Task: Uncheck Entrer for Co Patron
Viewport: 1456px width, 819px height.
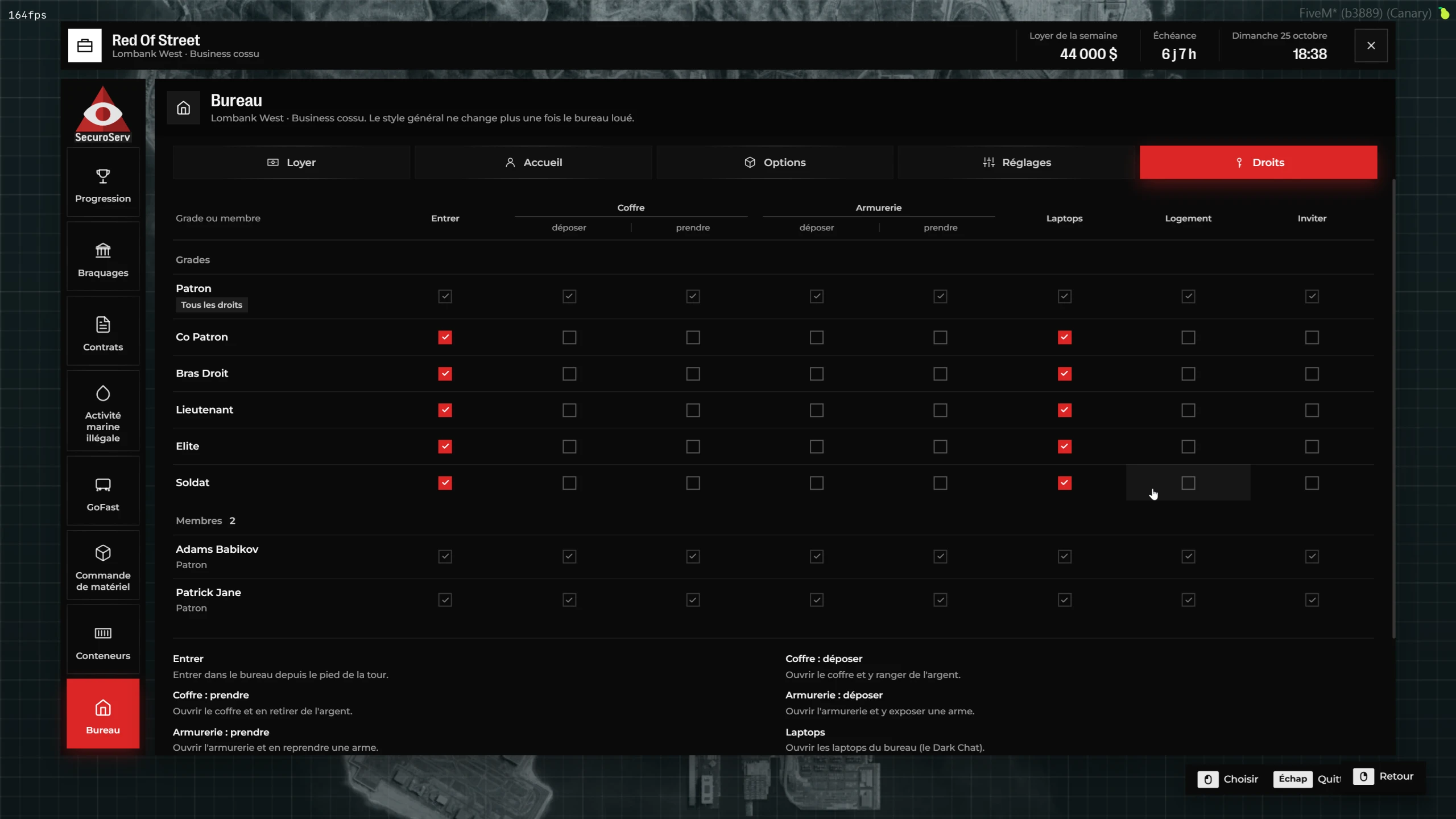Action: 445,337
